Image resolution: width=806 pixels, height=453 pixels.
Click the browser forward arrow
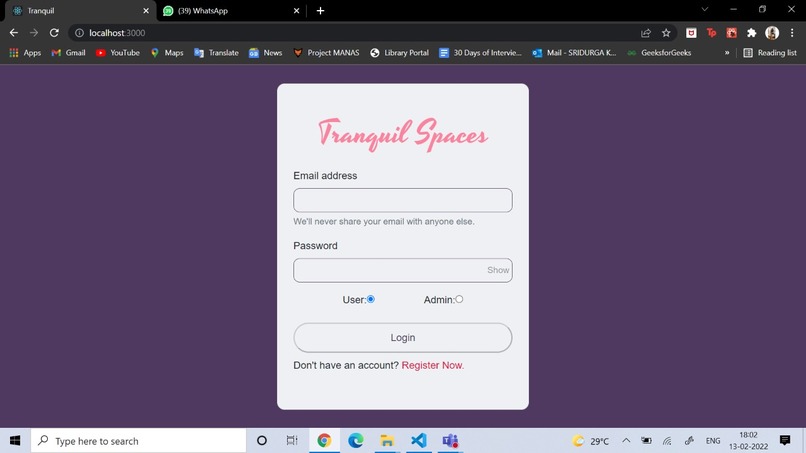34,33
